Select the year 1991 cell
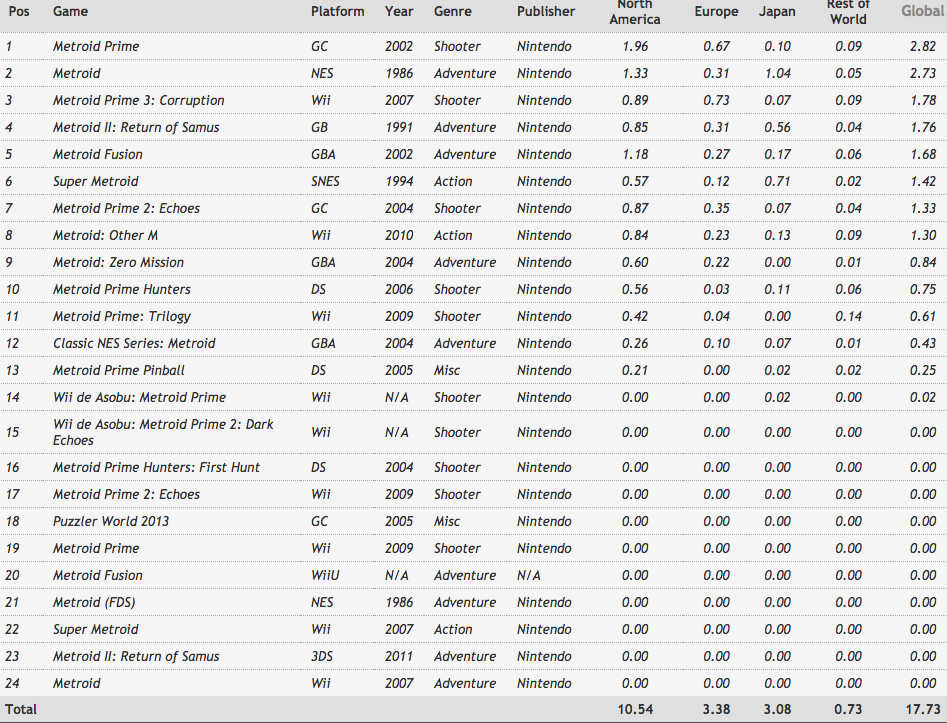The image size is (947, 723). pos(399,127)
